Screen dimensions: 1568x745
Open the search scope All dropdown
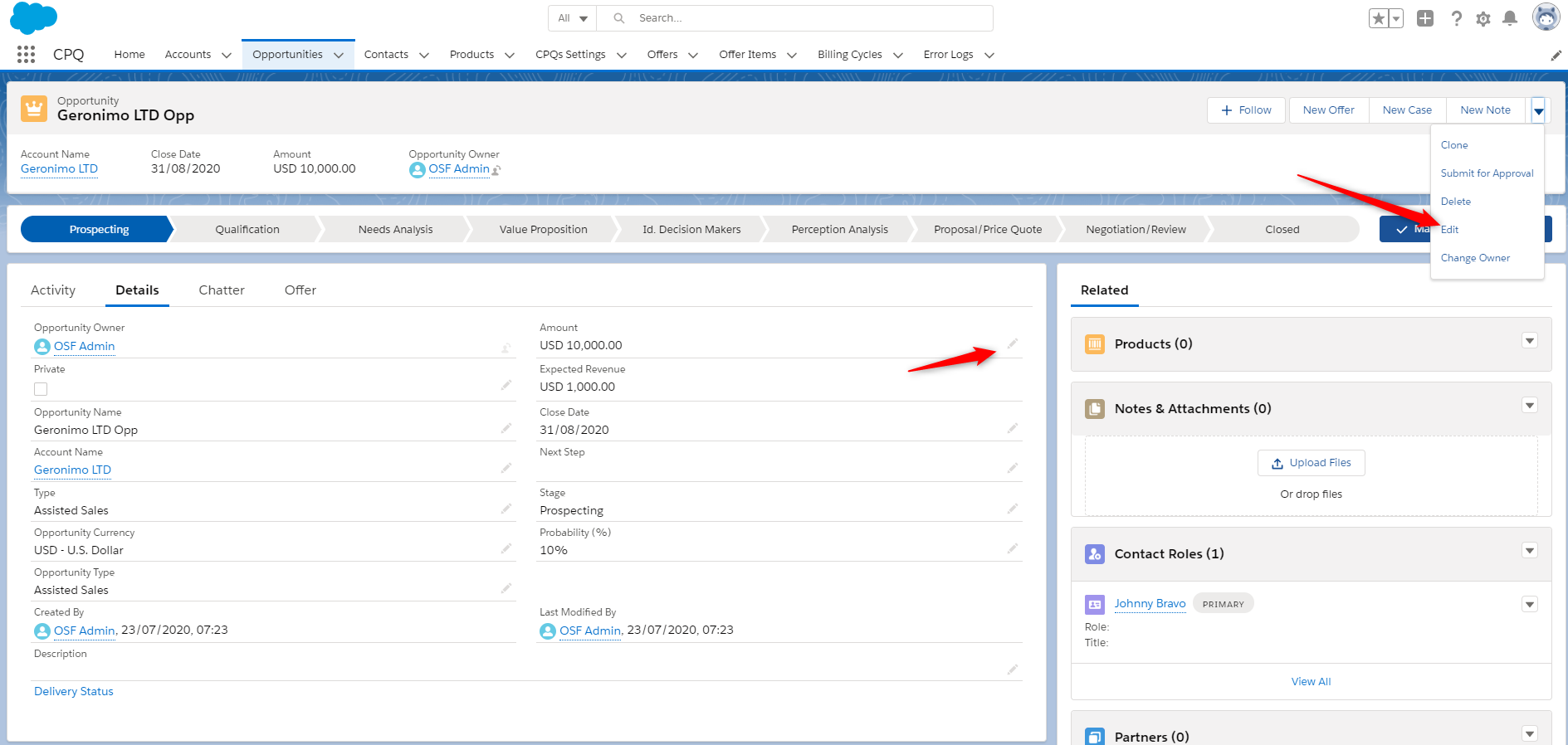coord(573,18)
